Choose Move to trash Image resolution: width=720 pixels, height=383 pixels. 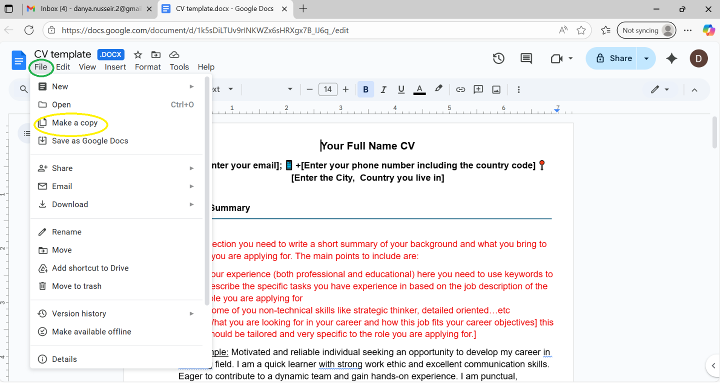coord(117,286)
